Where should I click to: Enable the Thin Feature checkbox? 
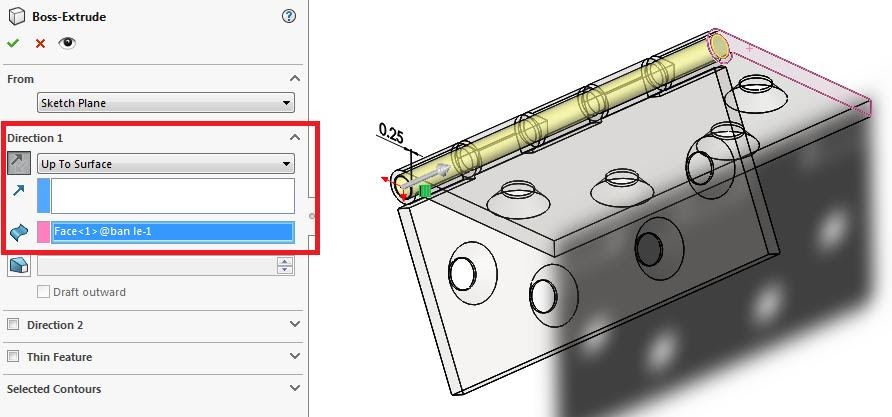coord(13,356)
